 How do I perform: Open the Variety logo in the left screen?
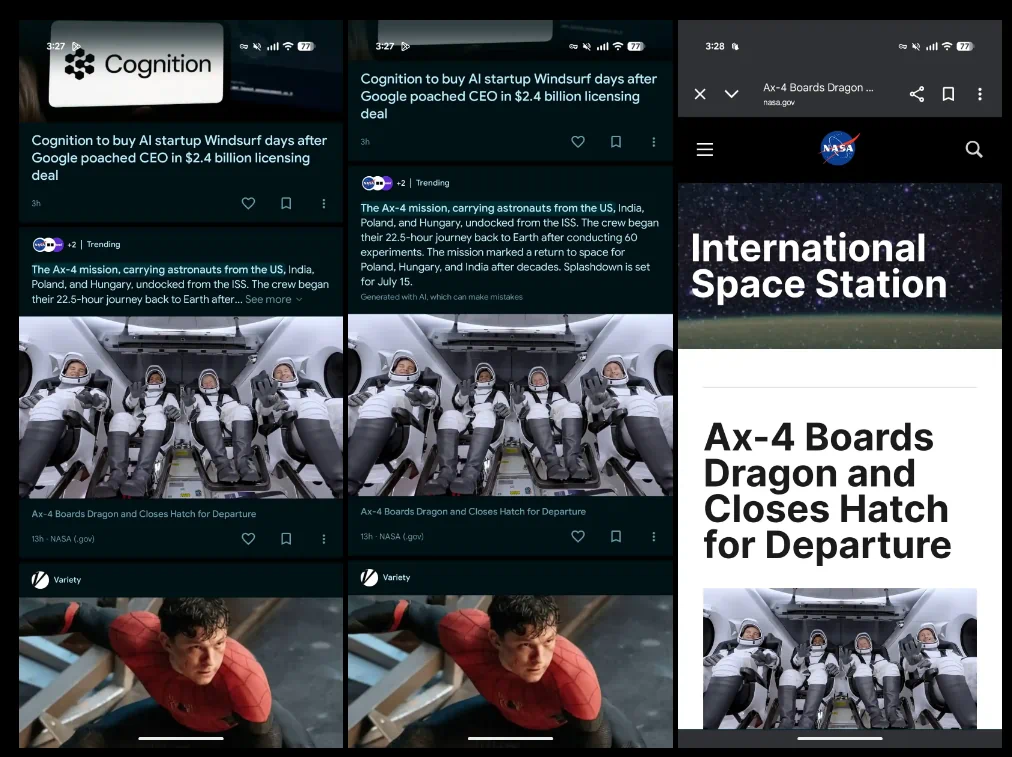pos(40,580)
